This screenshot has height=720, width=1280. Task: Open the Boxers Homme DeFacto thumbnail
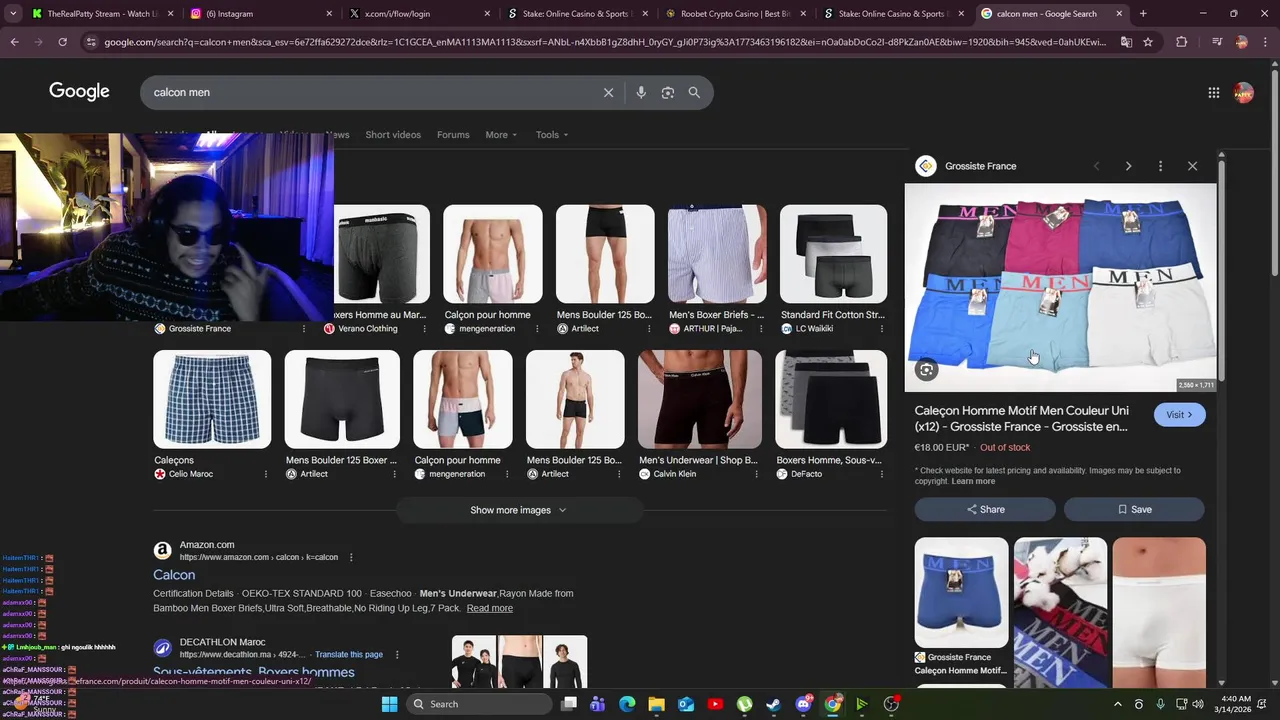(x=831, y=399)
